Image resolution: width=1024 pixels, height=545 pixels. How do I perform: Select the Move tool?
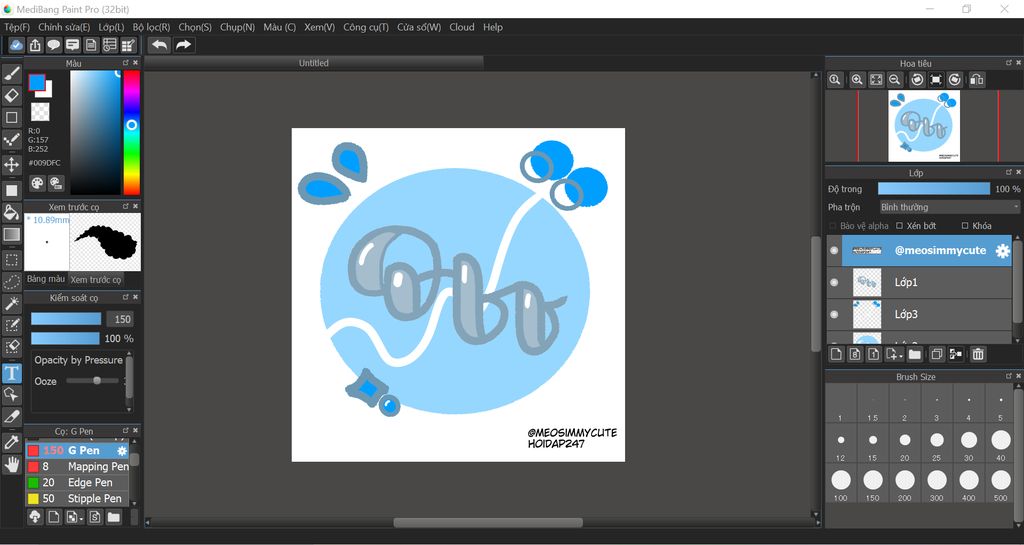[12, 164]
